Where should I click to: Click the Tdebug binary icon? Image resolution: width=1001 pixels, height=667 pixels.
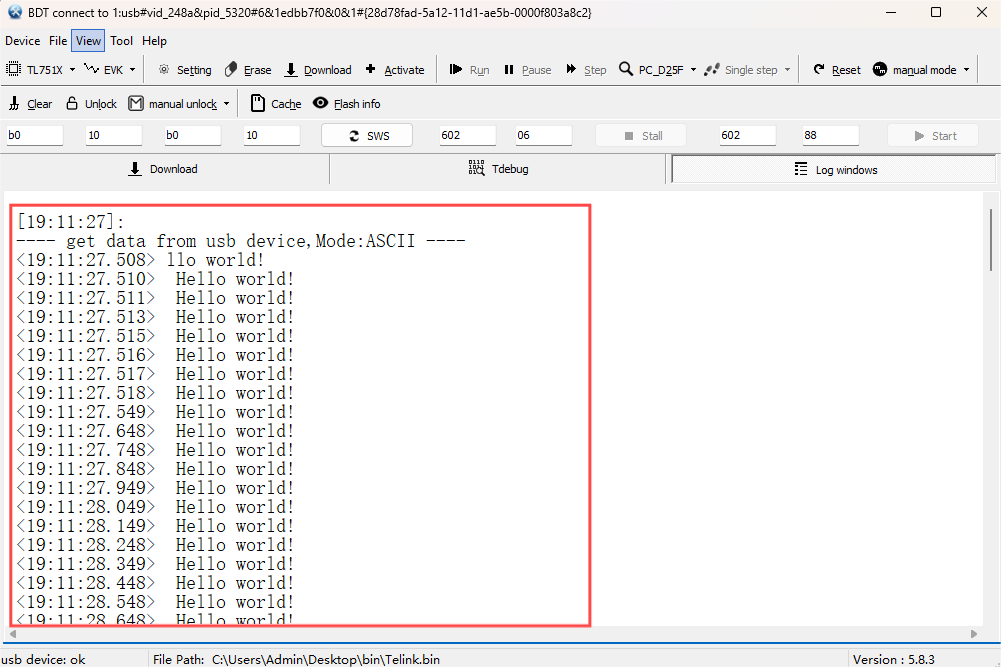[476, 168]
